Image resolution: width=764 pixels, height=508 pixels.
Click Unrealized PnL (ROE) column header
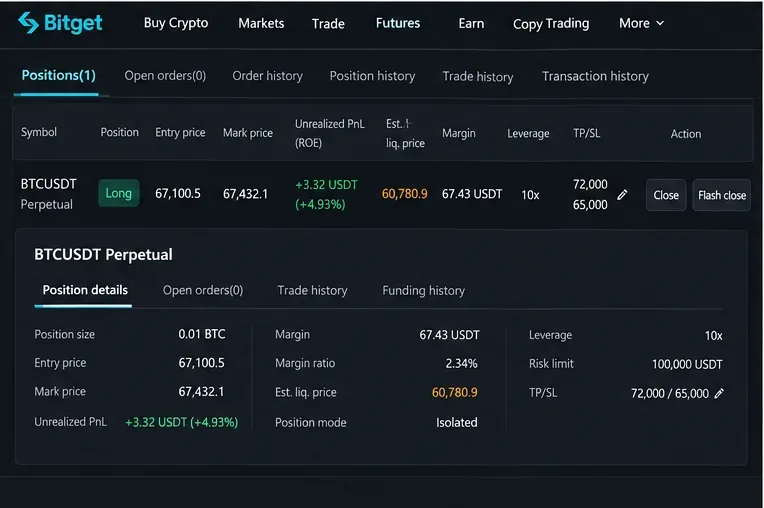pyautogui.click(x=329, y=133)
